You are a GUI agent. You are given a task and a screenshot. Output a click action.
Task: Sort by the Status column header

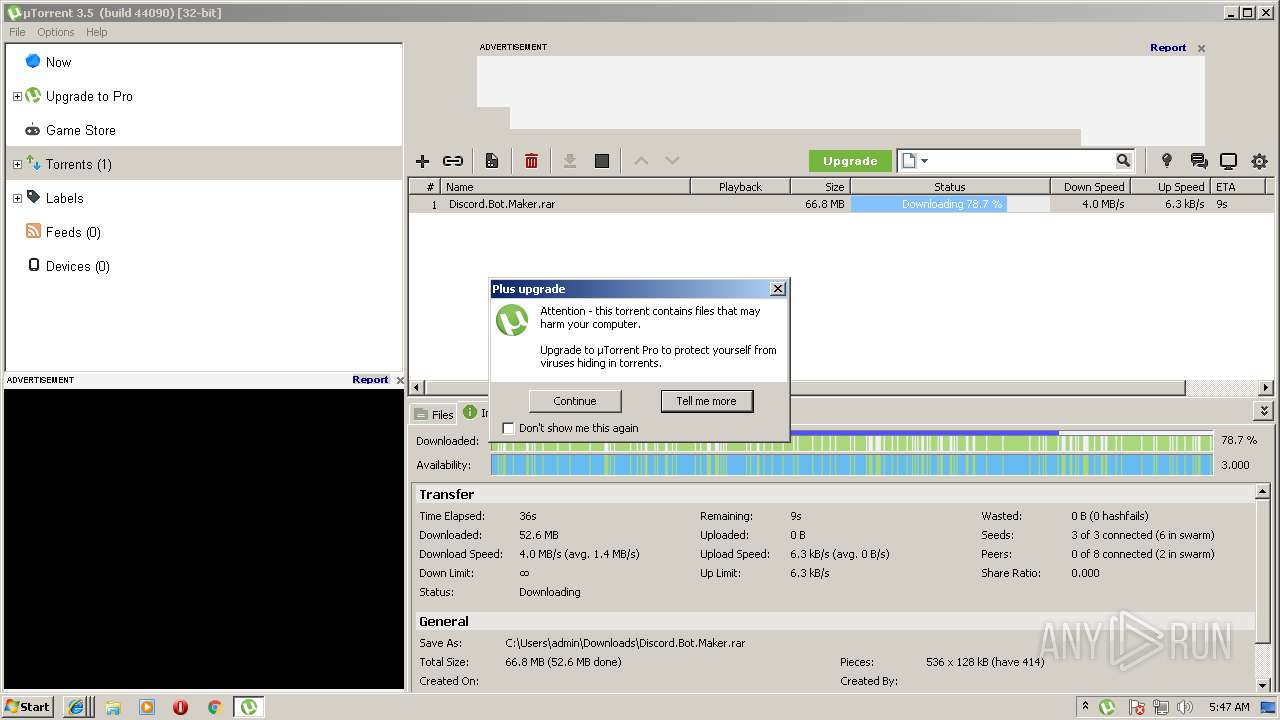(x=950, y=187)
